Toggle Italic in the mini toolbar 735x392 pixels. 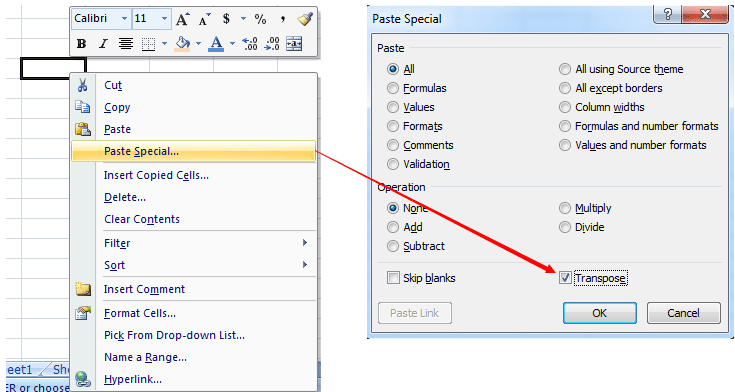coord(103,44)
